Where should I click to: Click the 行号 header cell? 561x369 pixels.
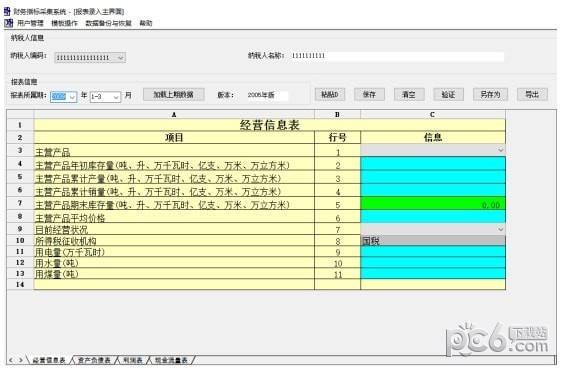click(x=337, y=137)
